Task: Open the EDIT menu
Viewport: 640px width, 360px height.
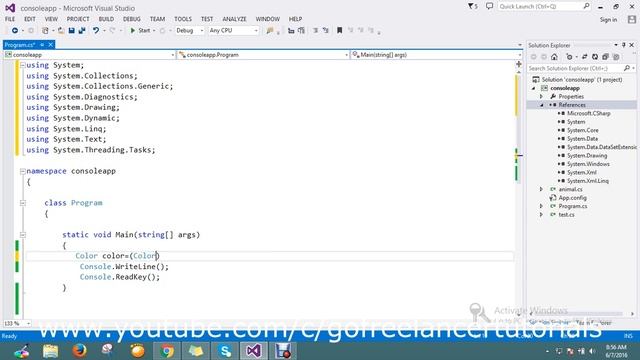Action: tap(30, 19)
